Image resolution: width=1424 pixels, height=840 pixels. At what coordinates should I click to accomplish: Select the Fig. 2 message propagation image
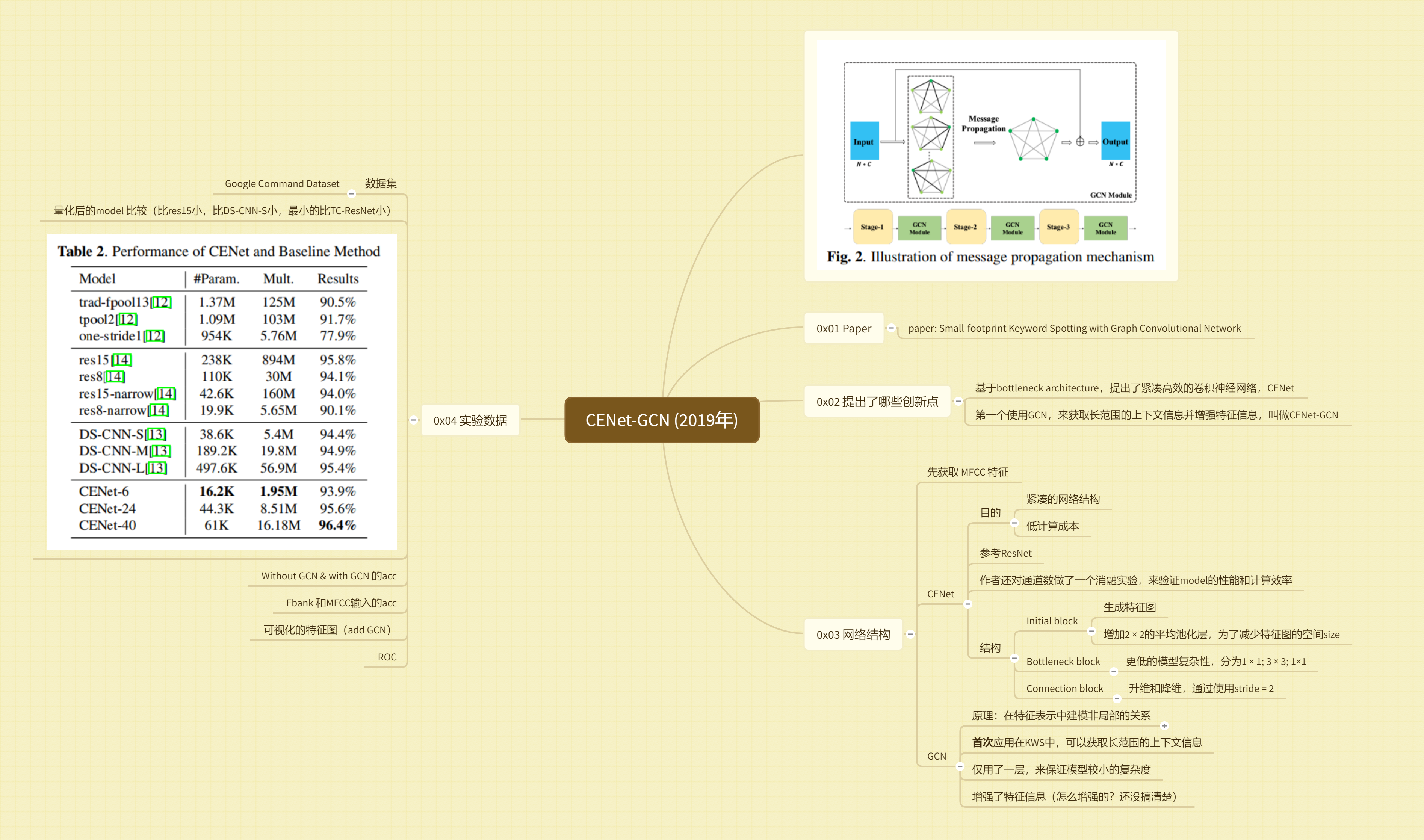[990, 156]
